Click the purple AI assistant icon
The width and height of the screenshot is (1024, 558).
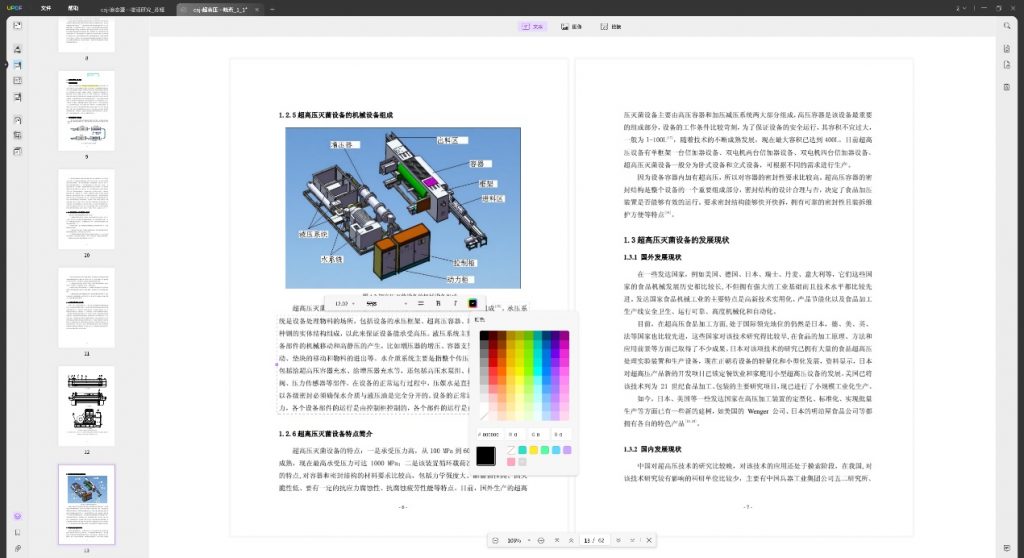click(x=18, y=516)
